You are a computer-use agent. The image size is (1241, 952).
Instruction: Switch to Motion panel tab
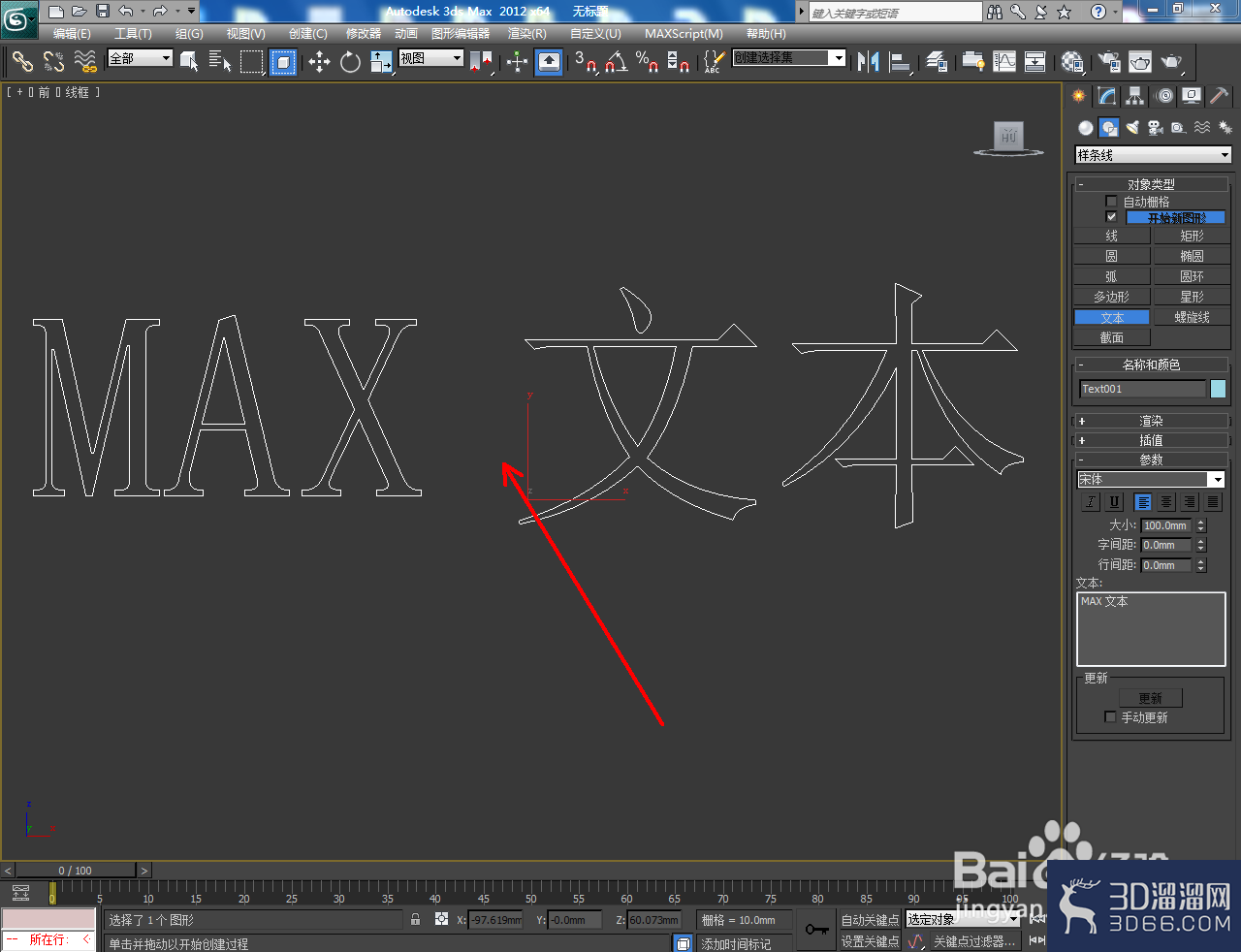click(1164, 96)
